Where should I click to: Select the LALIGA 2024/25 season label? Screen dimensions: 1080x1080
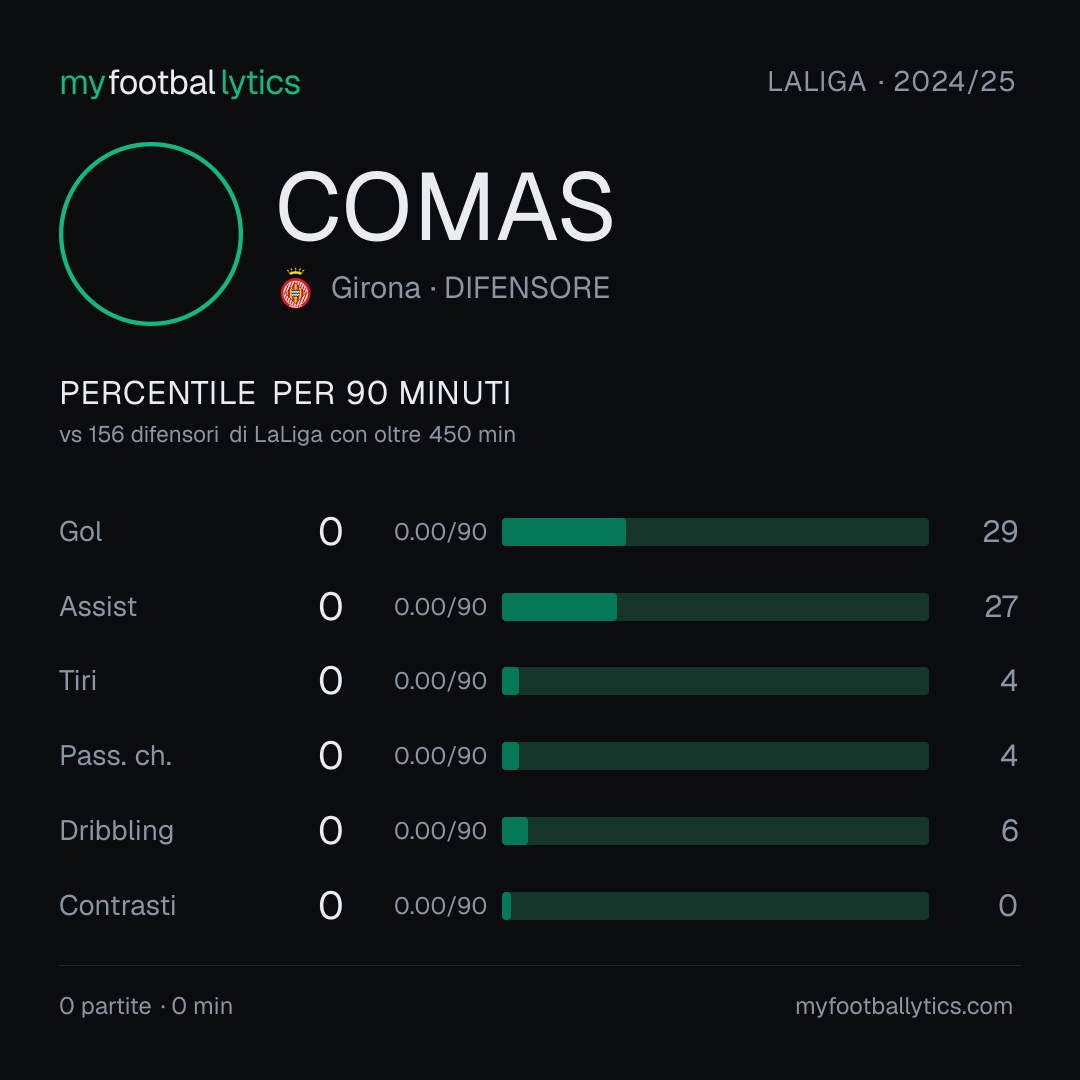(891, 81)
